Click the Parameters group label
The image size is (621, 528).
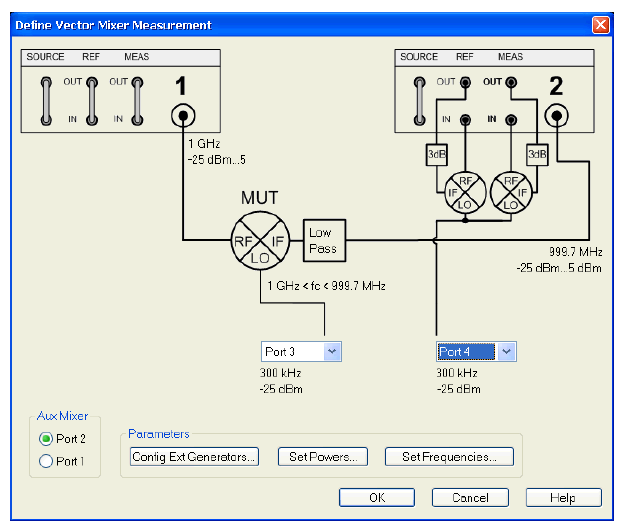(159, 434)
